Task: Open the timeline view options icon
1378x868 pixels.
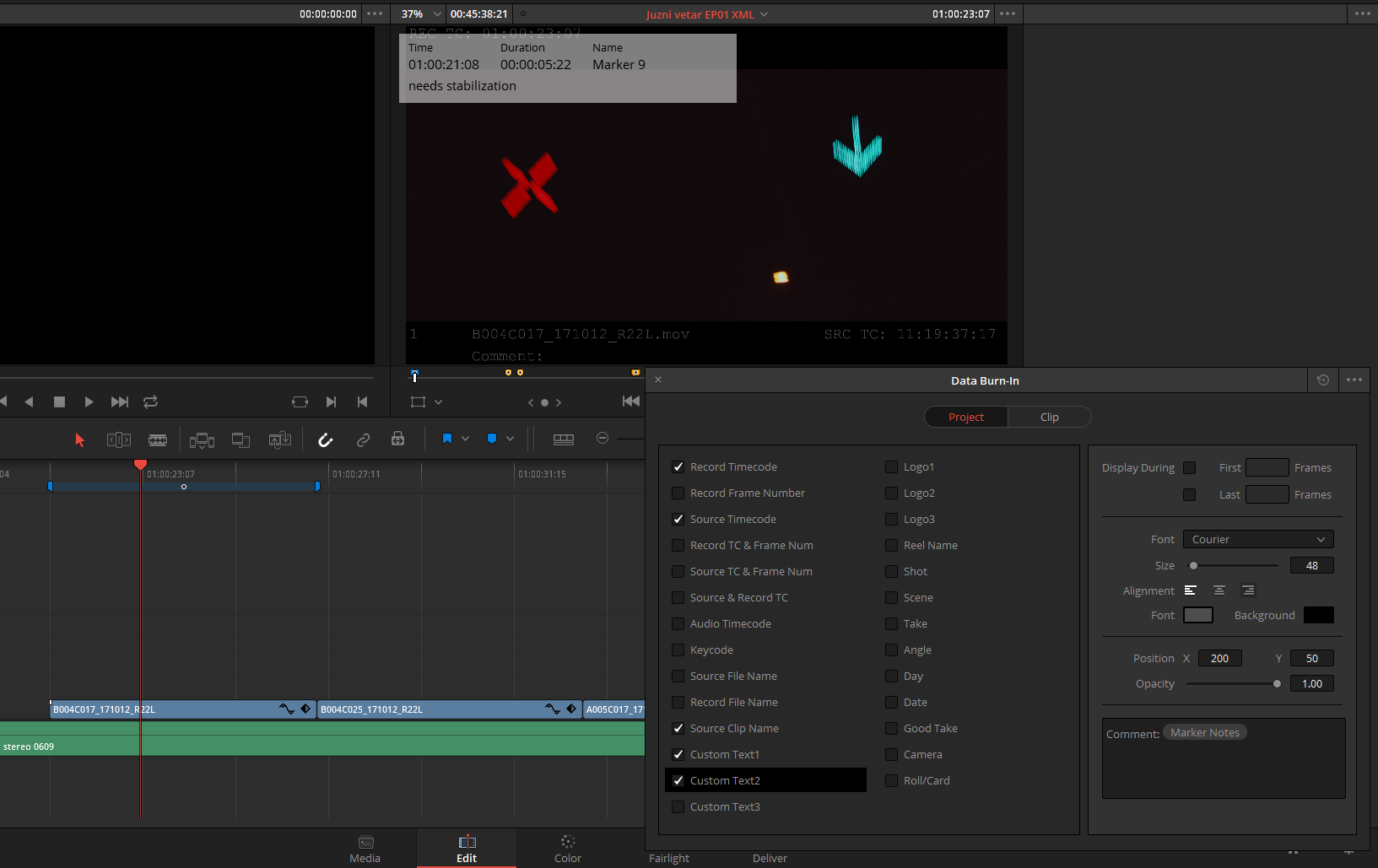Action: (x=564, y=439)
